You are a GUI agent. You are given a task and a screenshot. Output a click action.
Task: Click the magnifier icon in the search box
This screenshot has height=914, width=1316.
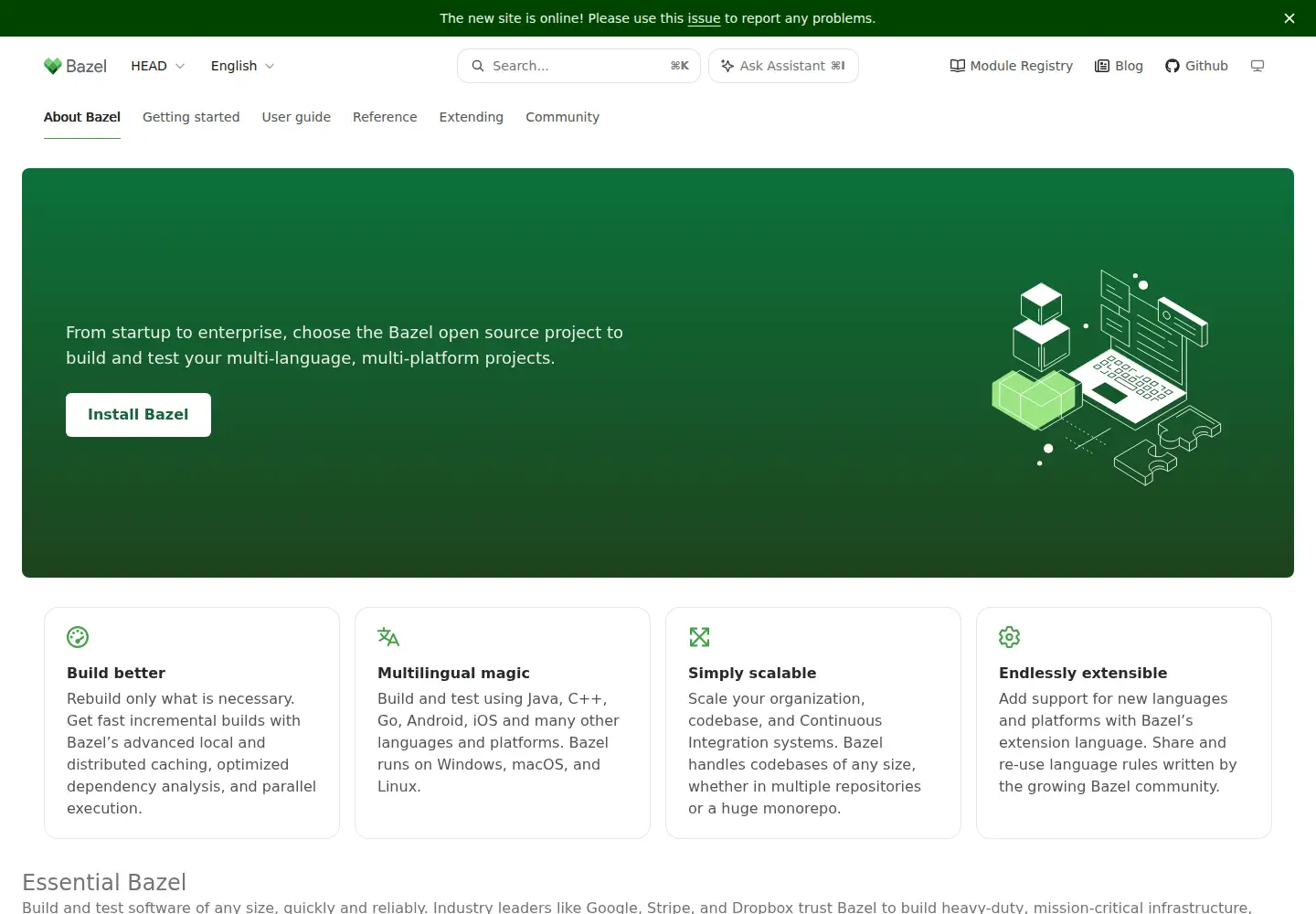[478, 66]
